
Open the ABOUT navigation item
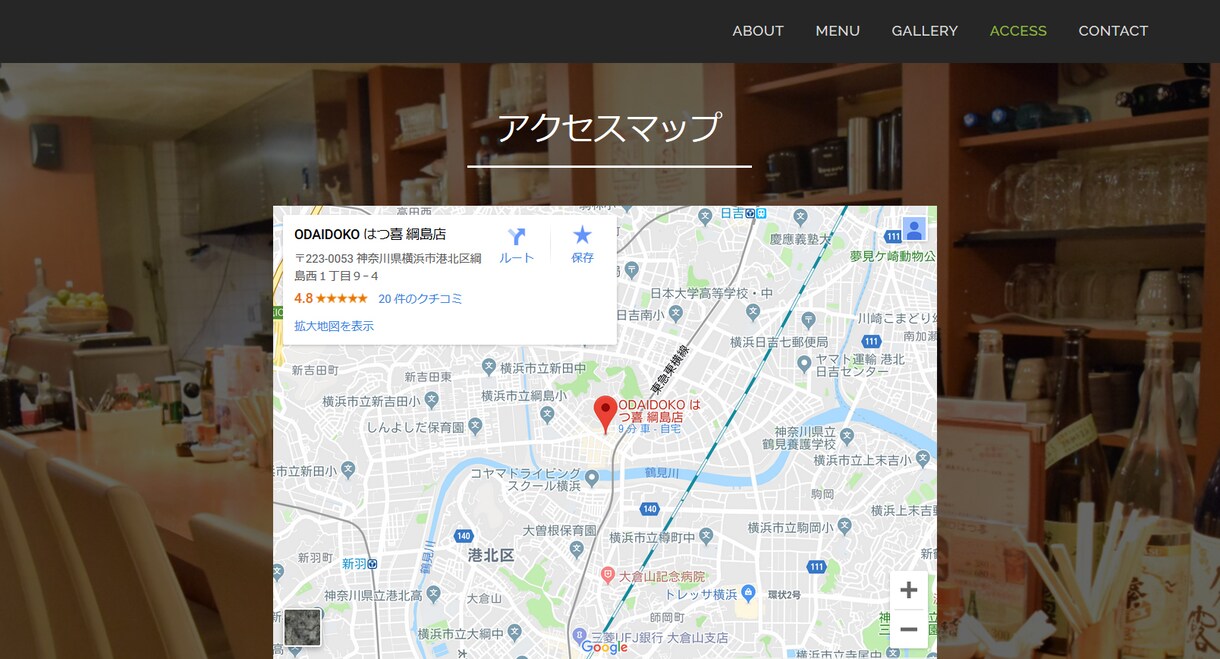(757, 31)
